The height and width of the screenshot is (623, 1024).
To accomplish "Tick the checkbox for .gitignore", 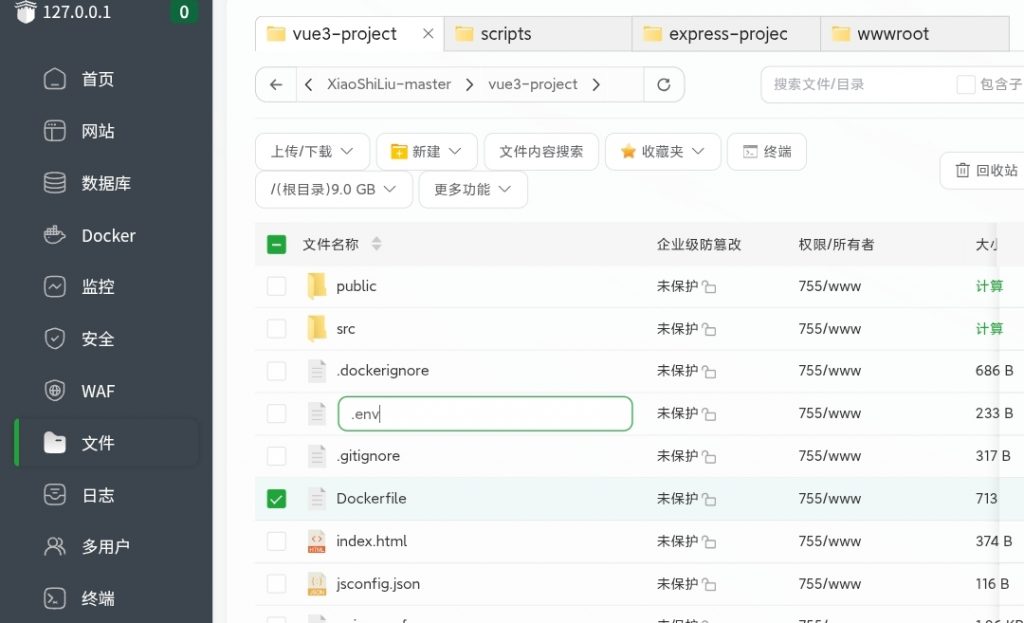I will click(x=276, y=456).
